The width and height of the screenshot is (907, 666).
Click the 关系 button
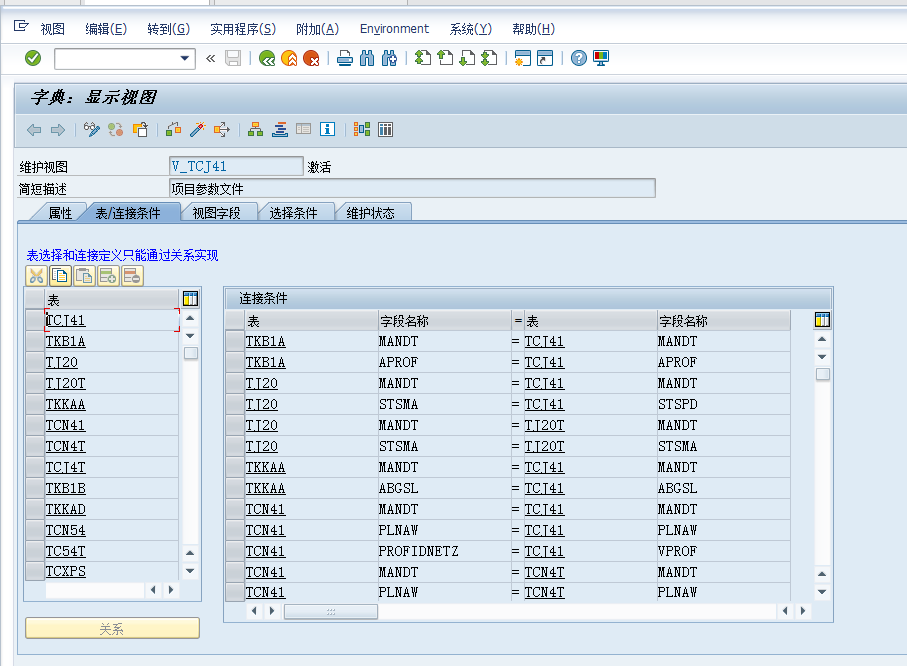[111, 628]
